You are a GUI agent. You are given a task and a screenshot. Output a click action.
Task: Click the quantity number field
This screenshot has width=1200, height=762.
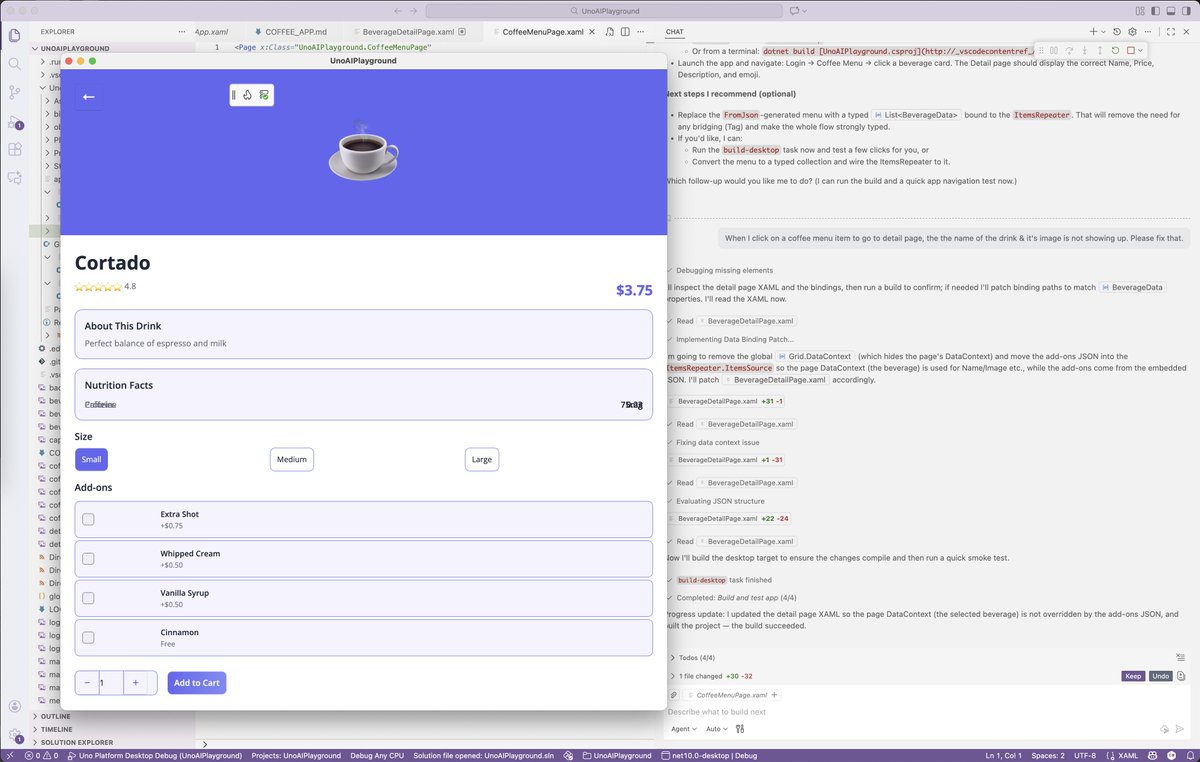point(110,683)
